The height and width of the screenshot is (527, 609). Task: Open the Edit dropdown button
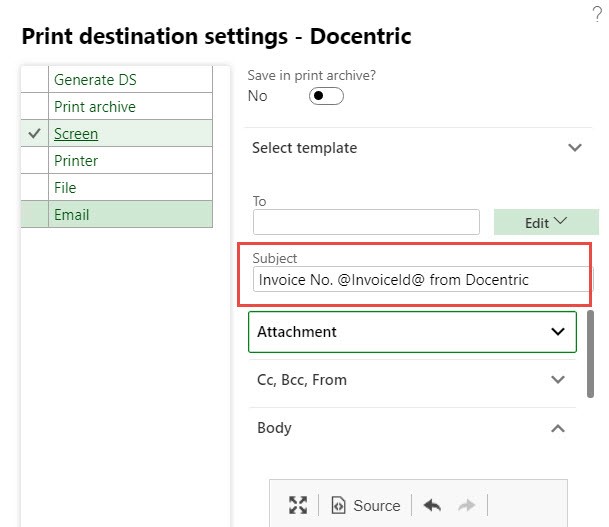click(546, 222)
